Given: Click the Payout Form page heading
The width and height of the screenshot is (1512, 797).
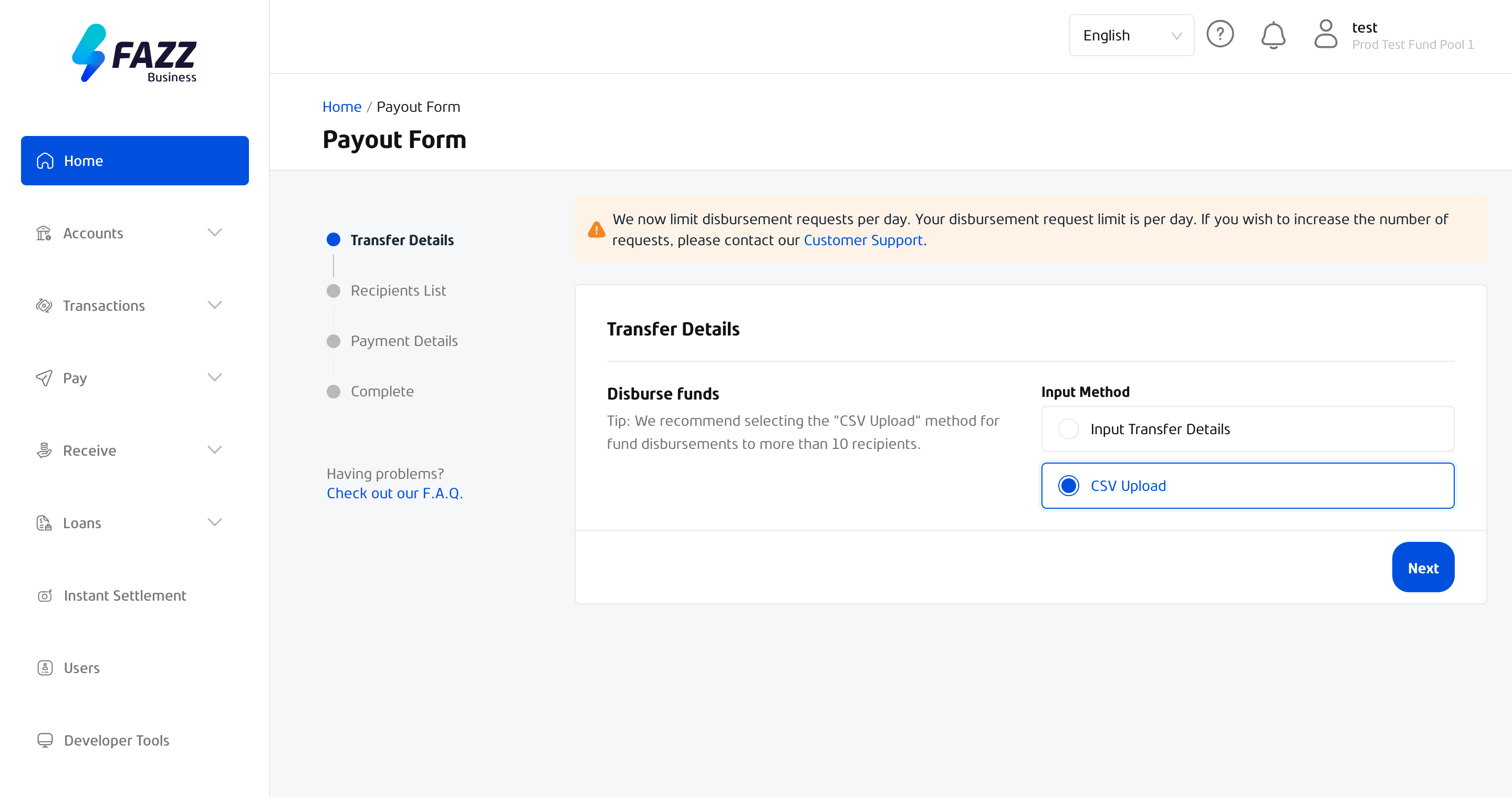Looking at the screenshot, I should tap(394, 140).
